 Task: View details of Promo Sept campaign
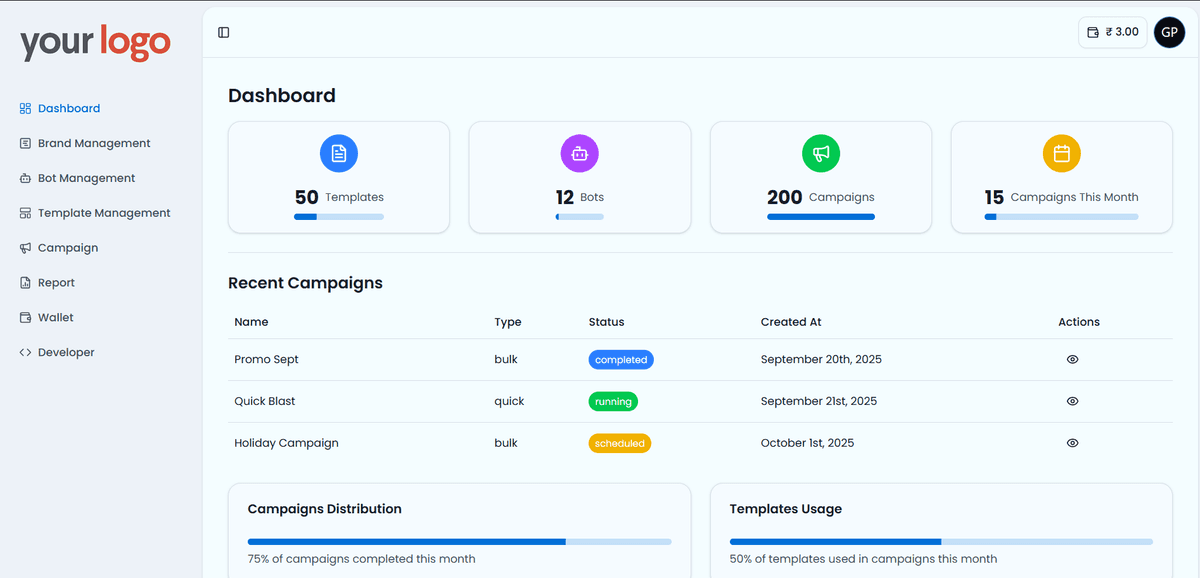(x=1072, y=359)
